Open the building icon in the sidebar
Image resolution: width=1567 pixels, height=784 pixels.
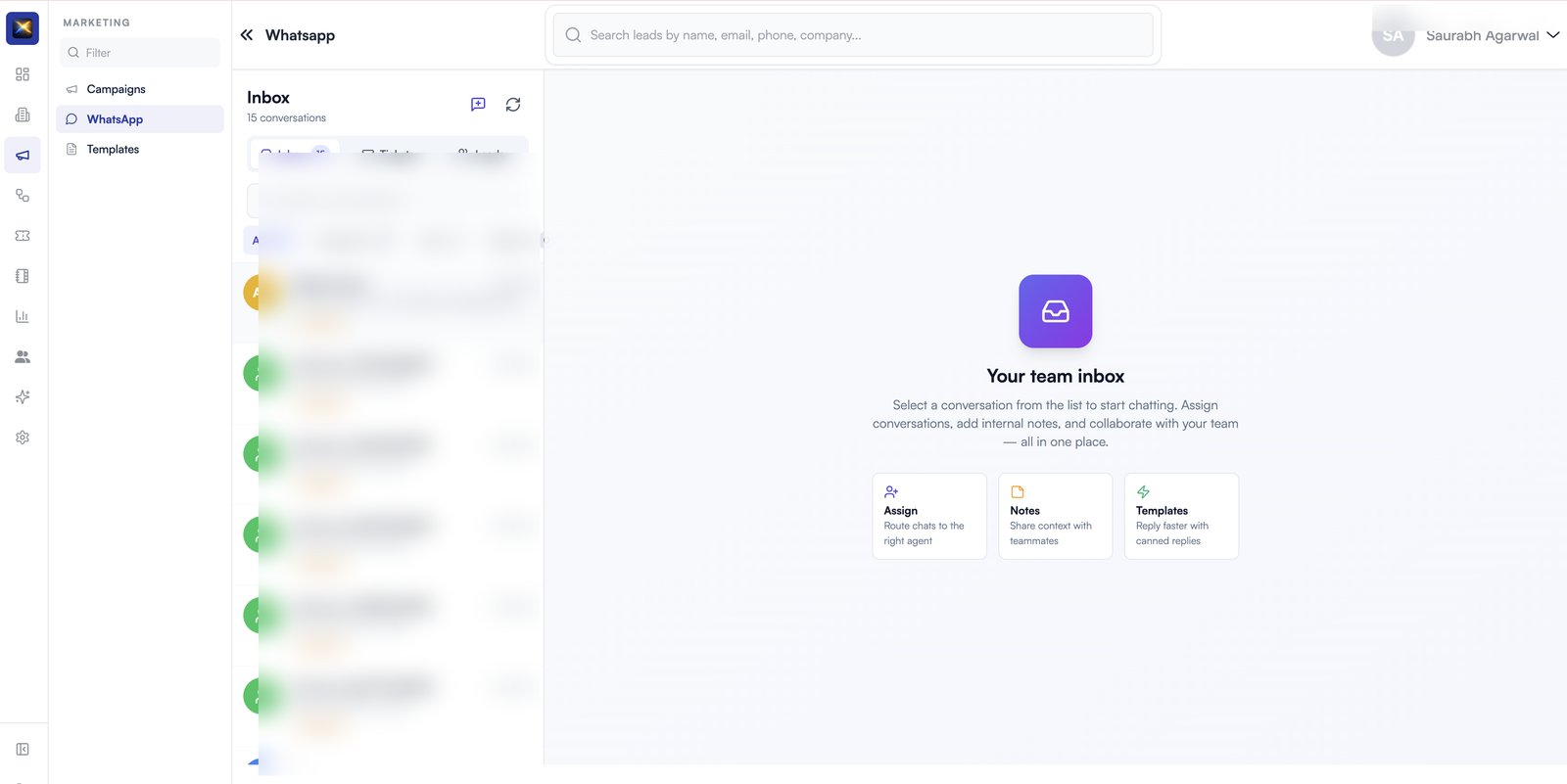23,115
